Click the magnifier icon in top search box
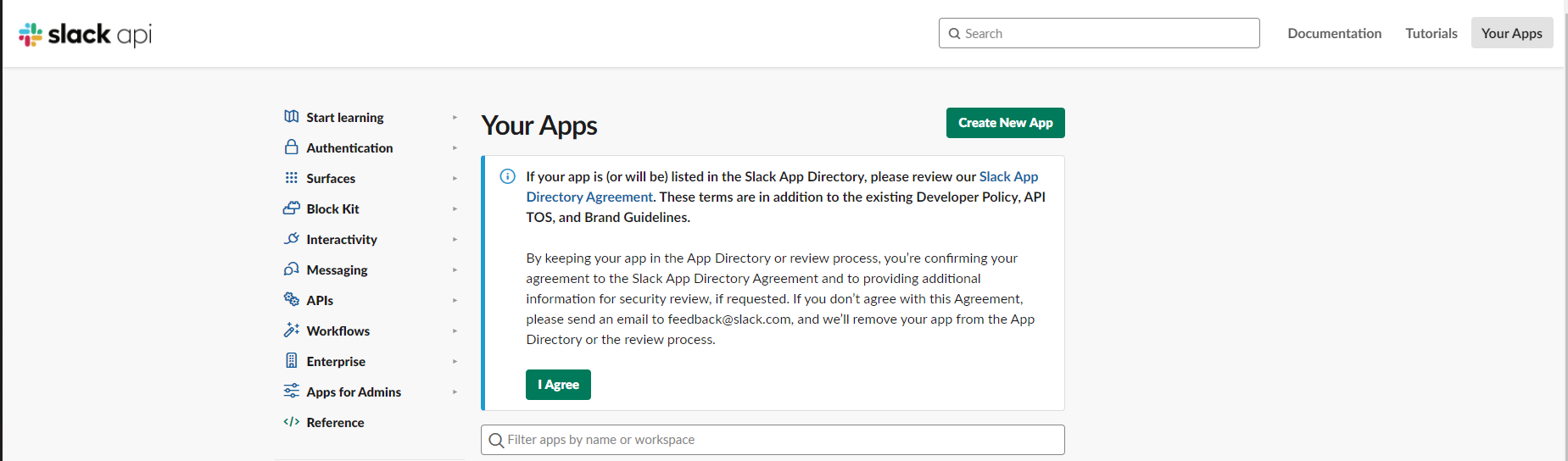Screen dimensions: 1568x461 coord(955,34)
